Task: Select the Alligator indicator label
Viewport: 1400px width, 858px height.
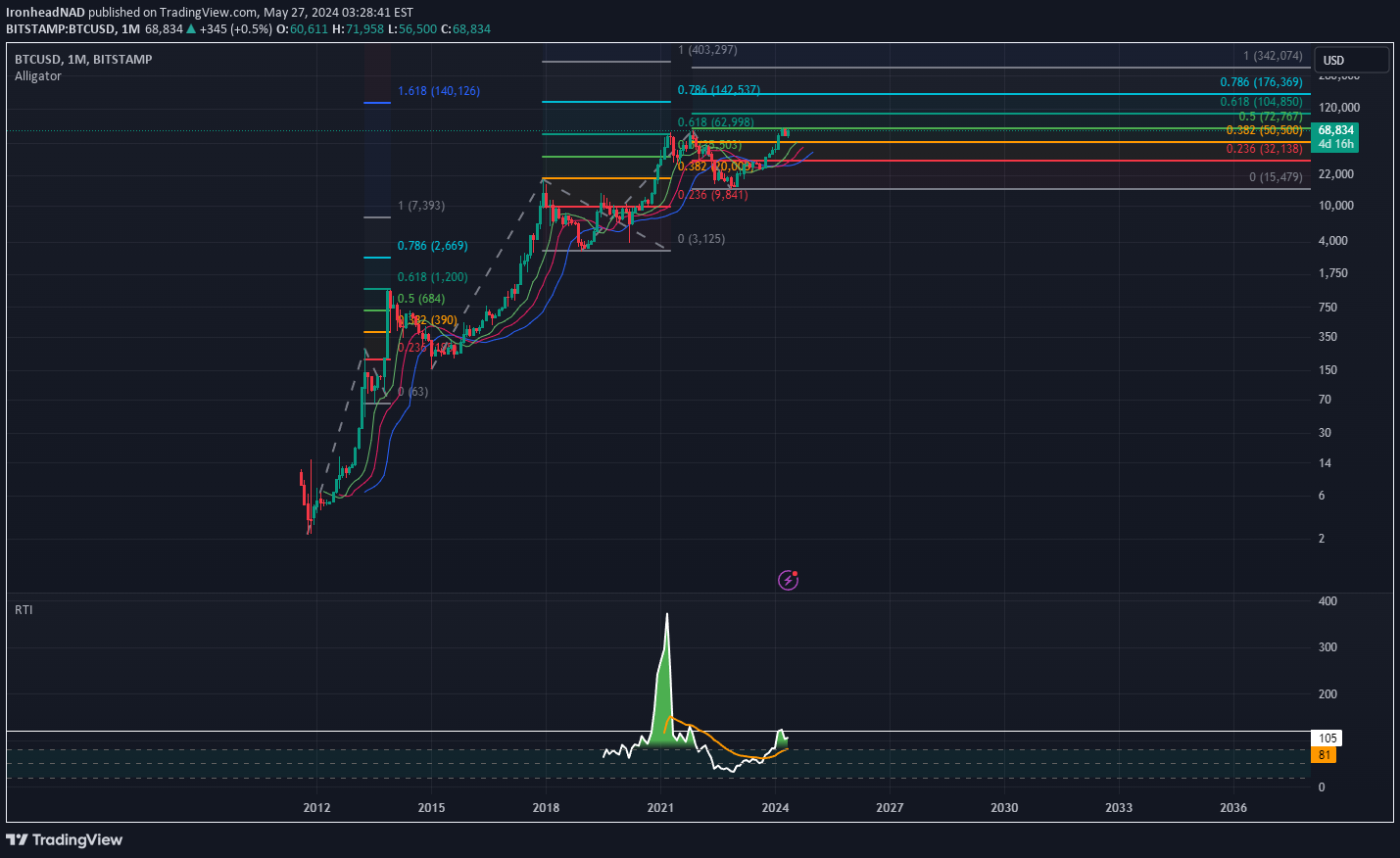Action: [38, 75]
